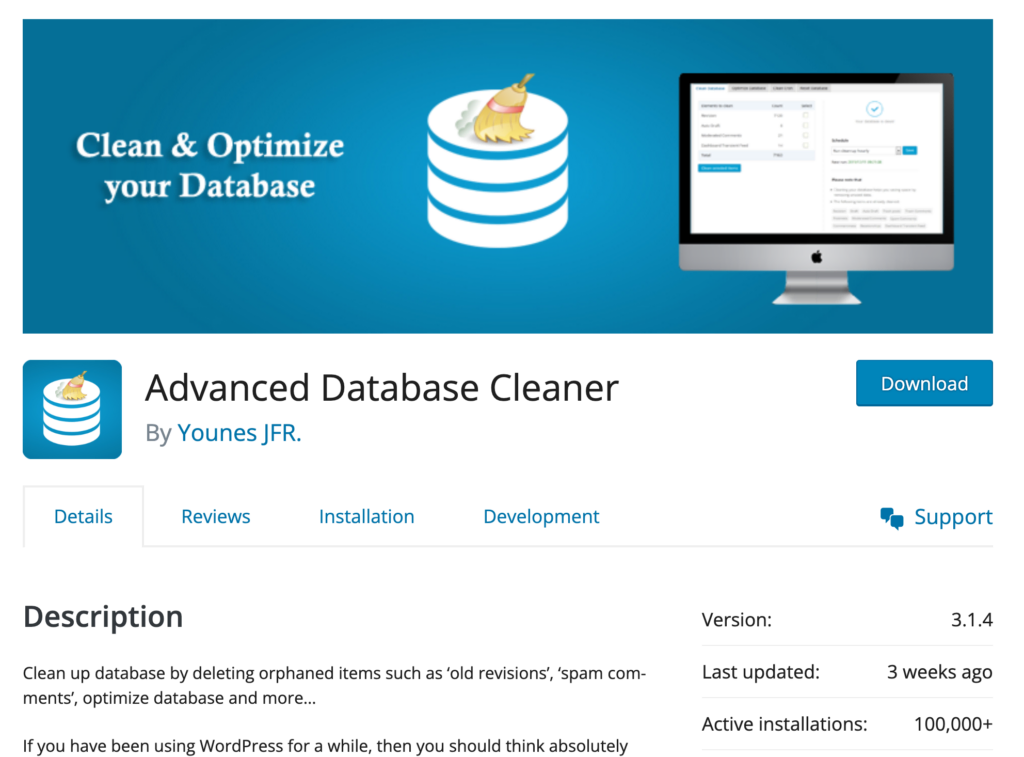Open the Younes JFR author link
The width and height of the screenshot is (1024, 757).
pos(239,433)
